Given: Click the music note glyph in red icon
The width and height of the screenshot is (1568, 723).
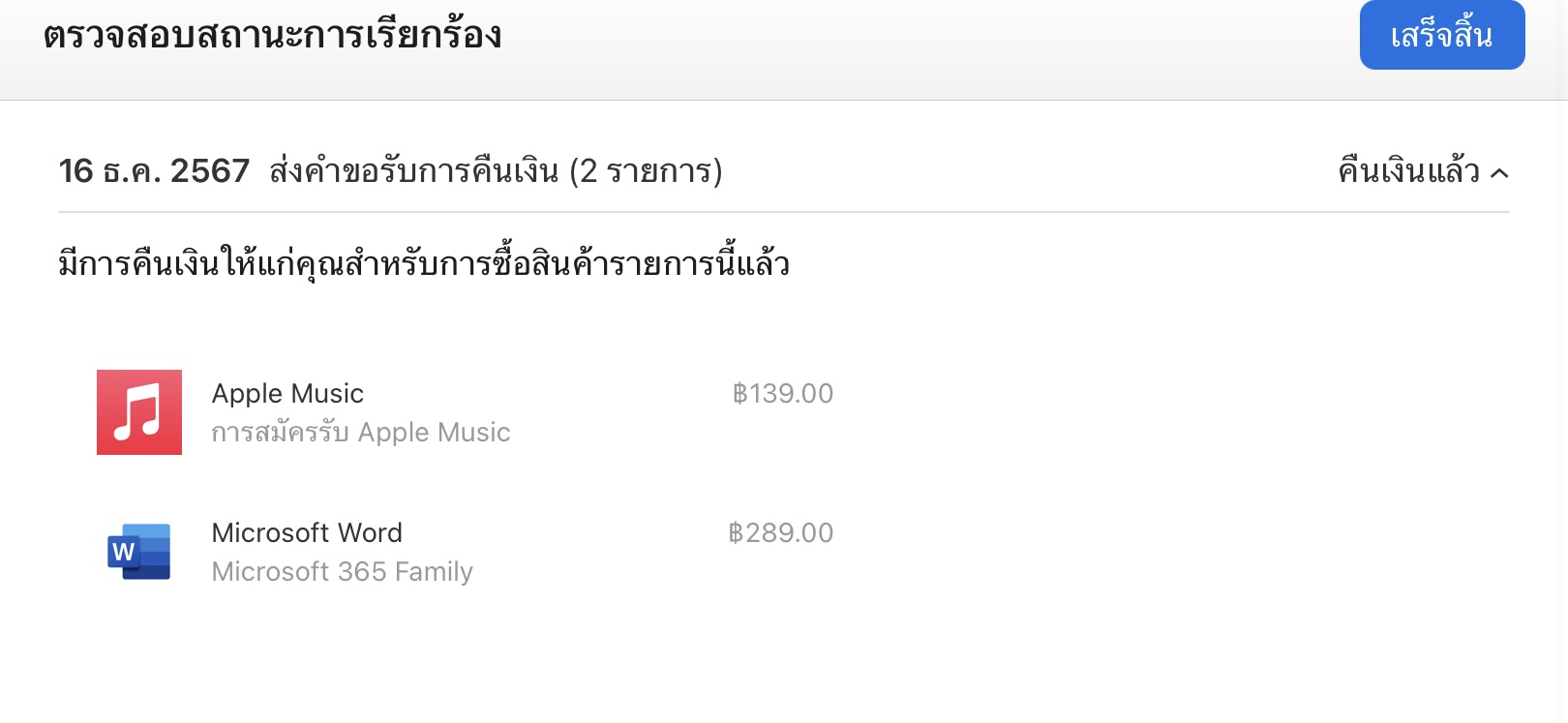Looking at the screenshot, I should [x=137, y=412].
